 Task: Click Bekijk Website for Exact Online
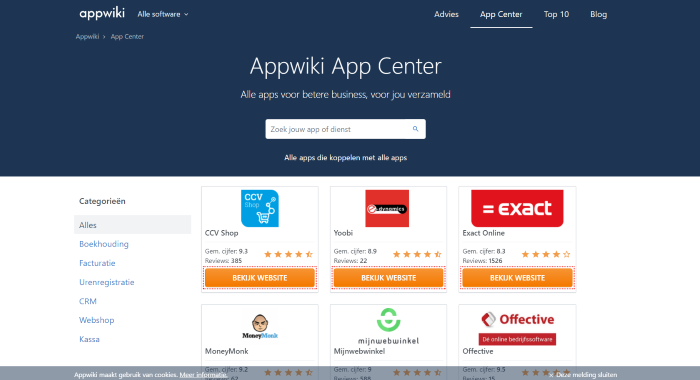pos(517,278)
